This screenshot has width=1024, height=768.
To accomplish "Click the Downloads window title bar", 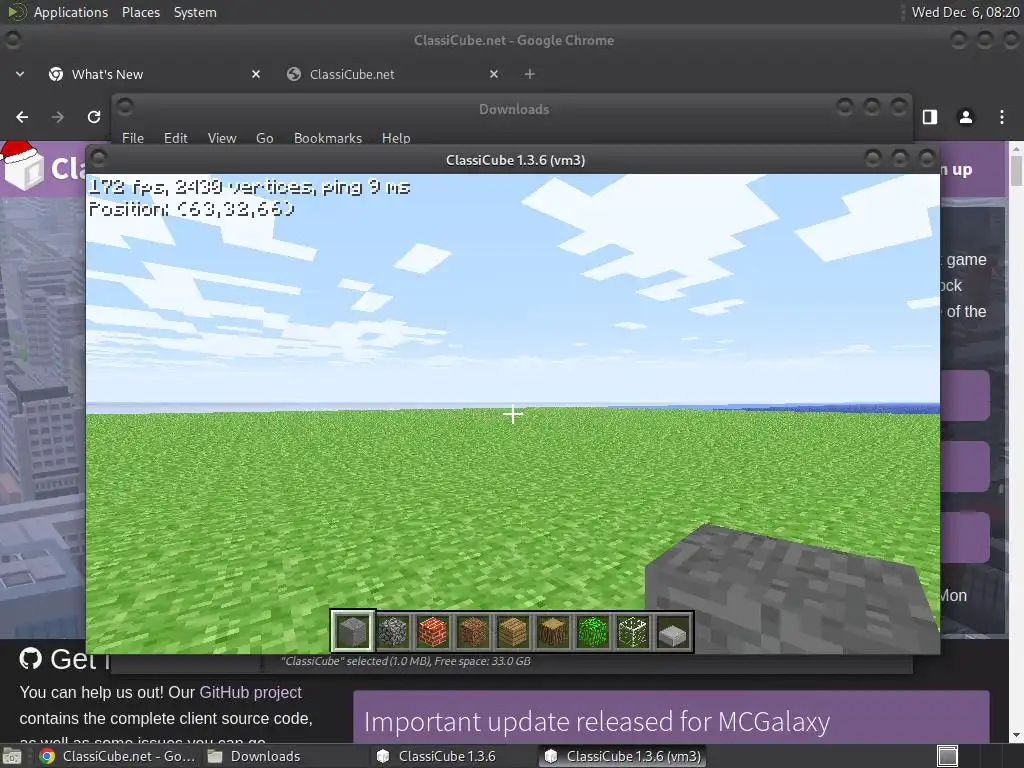I will click(x=514, y=109).
